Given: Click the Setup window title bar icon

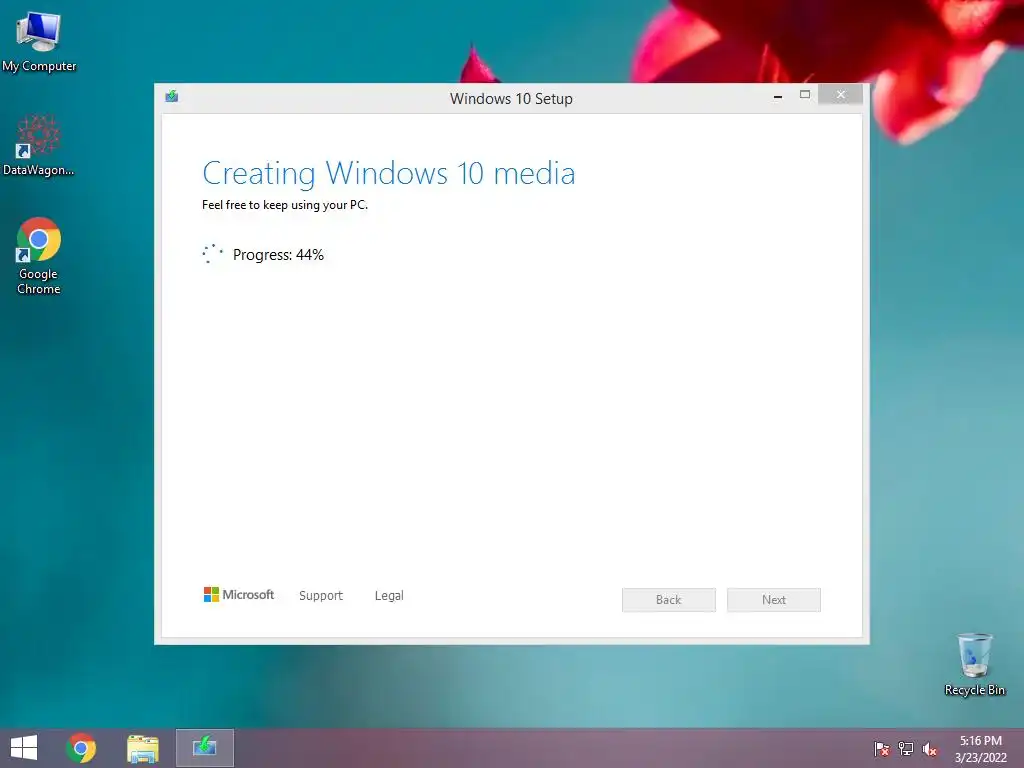Looking at the screenshot, I should pyautogui.click(x=172, y=97).
